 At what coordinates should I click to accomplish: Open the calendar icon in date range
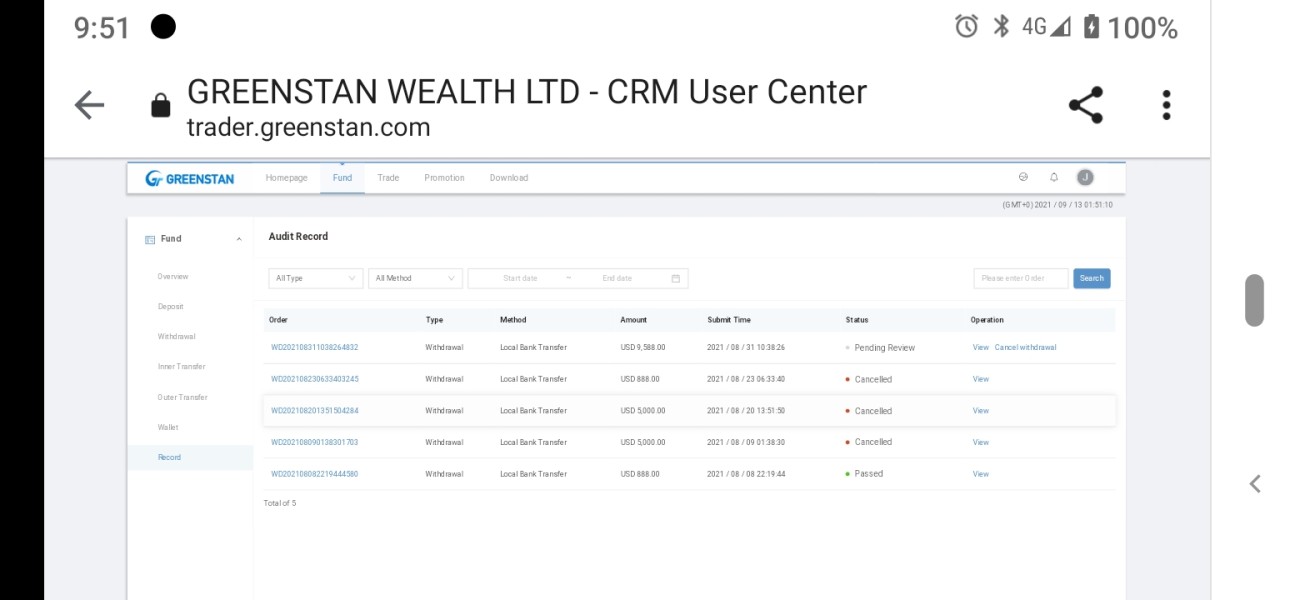tap(676, 278)
